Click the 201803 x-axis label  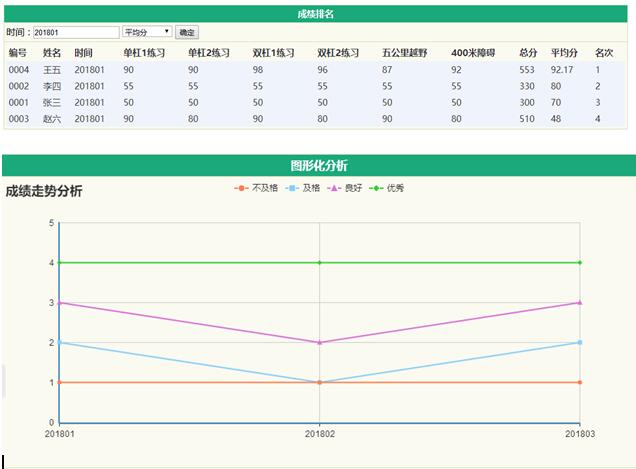pyautogui.click(x=580, y=434)
